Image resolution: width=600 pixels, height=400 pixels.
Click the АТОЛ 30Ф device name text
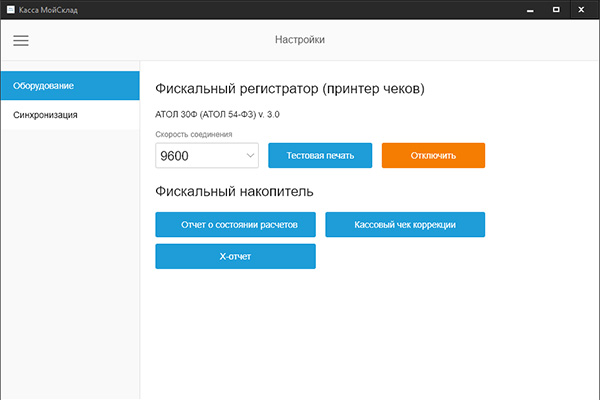[x=217, y=114]
